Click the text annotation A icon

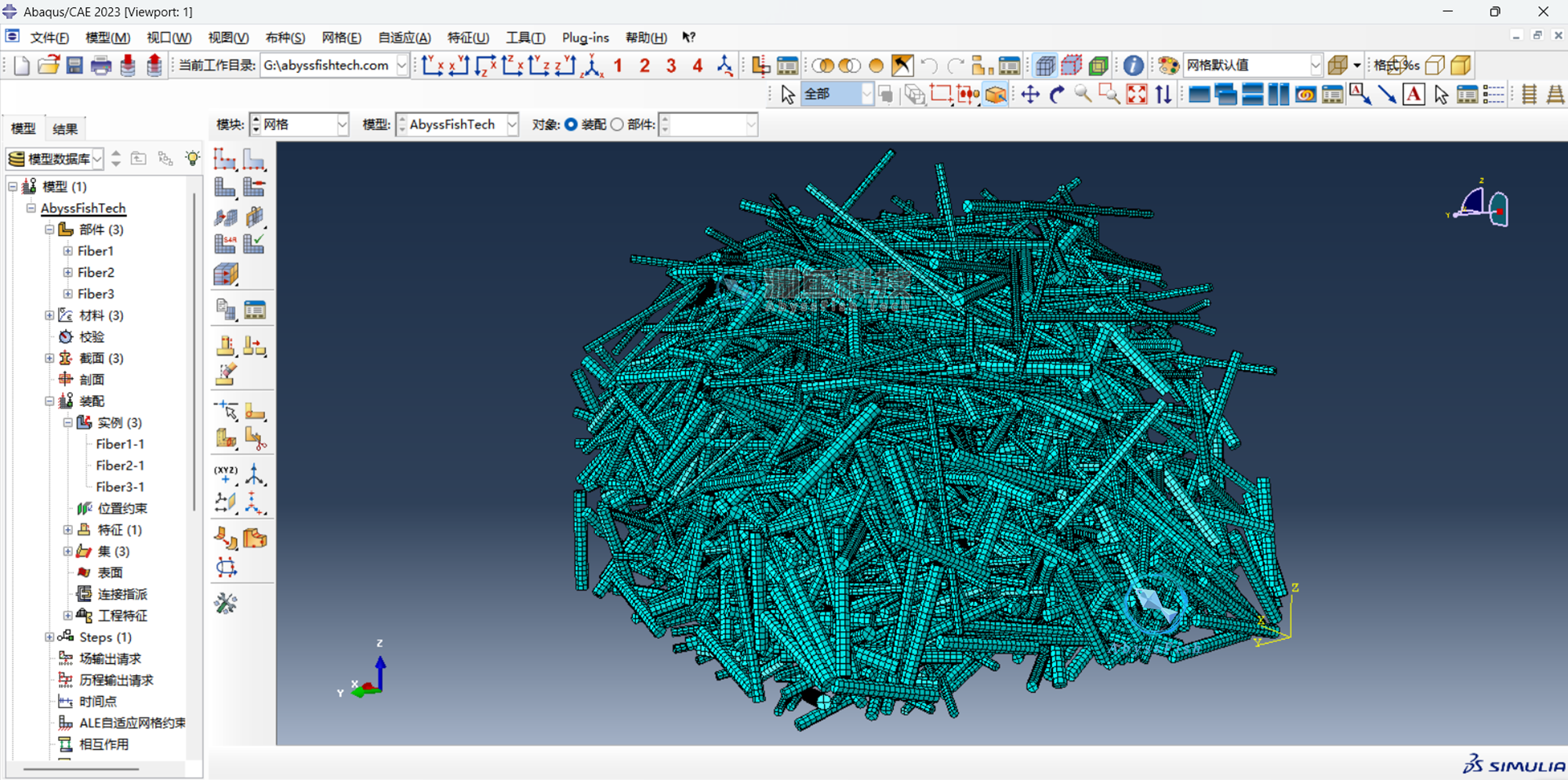pos(1414,95)
